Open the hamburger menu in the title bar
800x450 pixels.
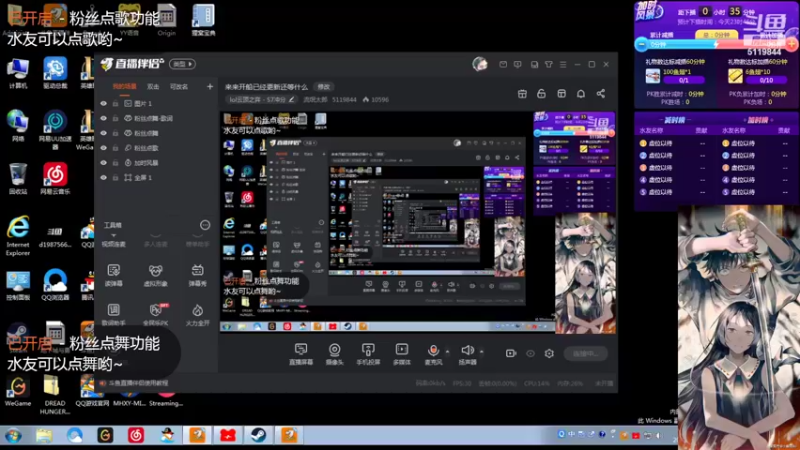tap(563, 65)
